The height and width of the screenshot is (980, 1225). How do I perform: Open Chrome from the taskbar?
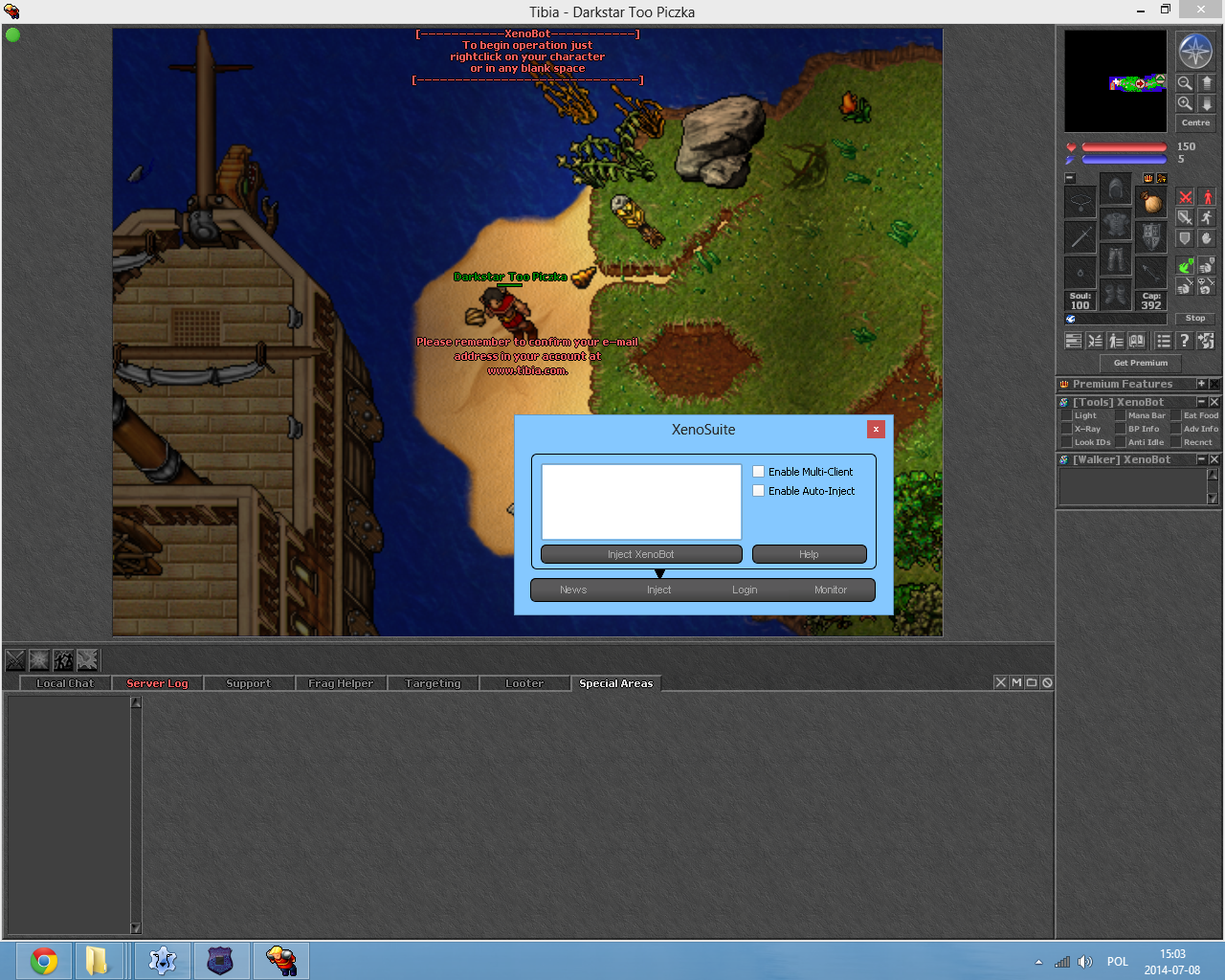click(x=44, y=961)
